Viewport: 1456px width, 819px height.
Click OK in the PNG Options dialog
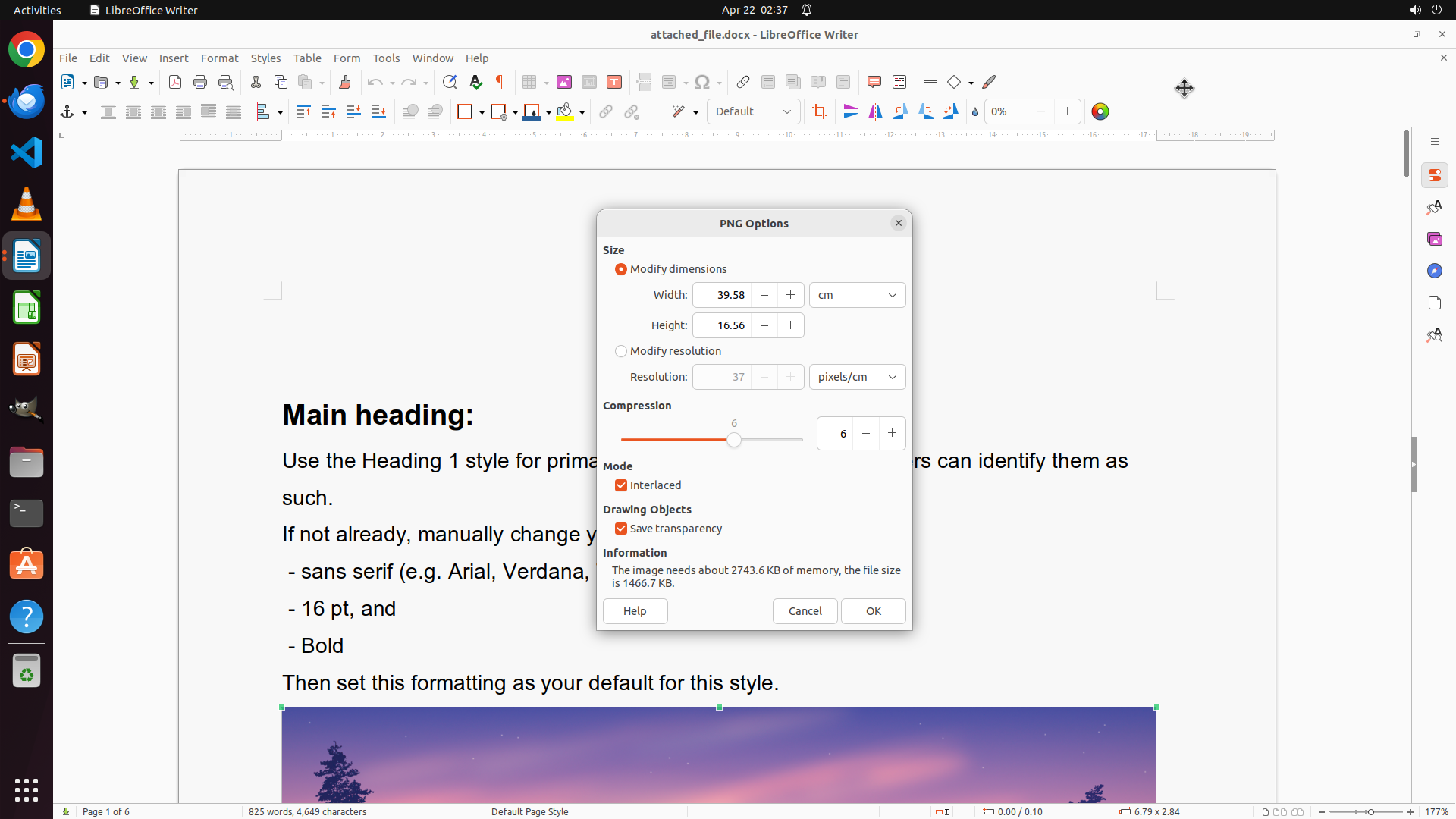pyautogui.click(x=873, y=611)
